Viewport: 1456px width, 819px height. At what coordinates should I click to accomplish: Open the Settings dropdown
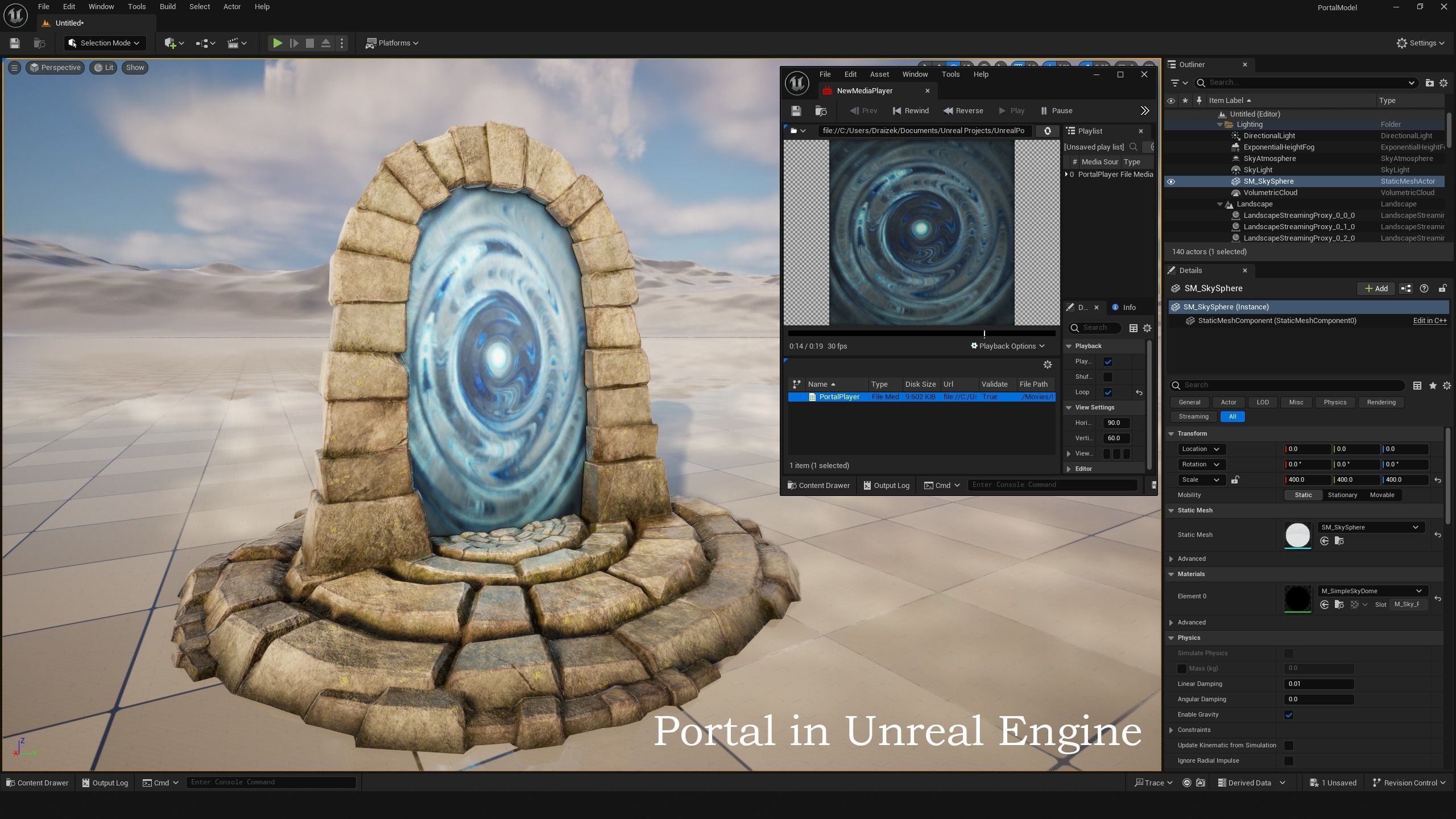click(x=1420, y=43)
